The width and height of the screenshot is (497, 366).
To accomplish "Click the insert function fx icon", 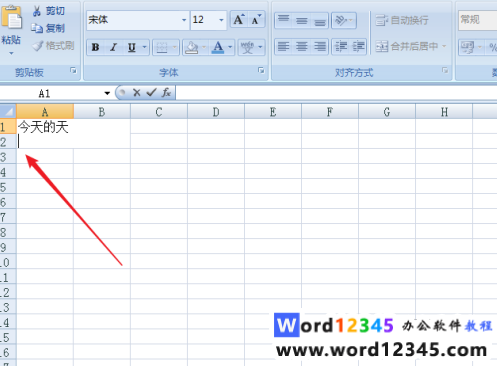I will point(166,92).
